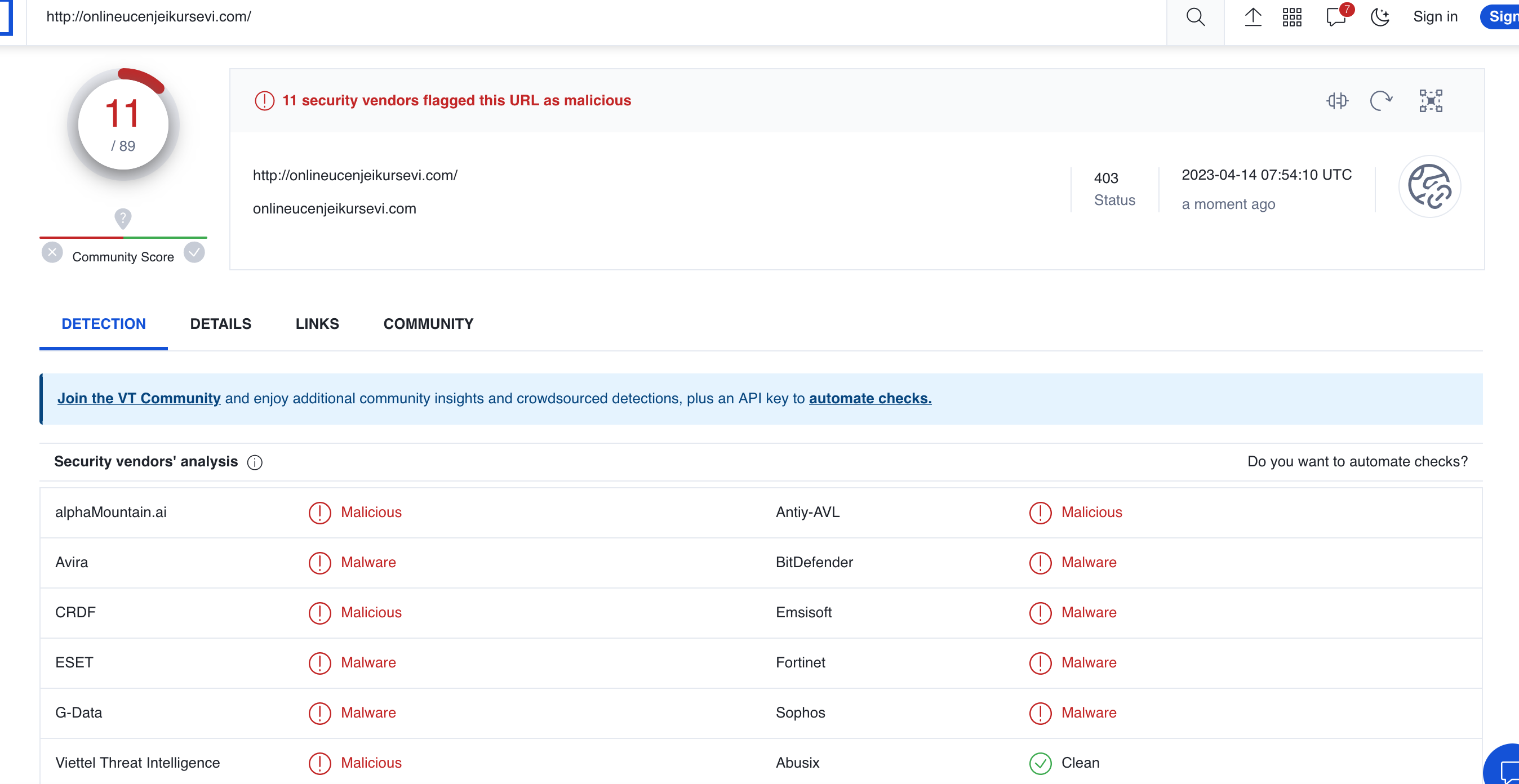Click the 'a moment ago' text
The image size is (1519, 784).
coord(1228,204)
